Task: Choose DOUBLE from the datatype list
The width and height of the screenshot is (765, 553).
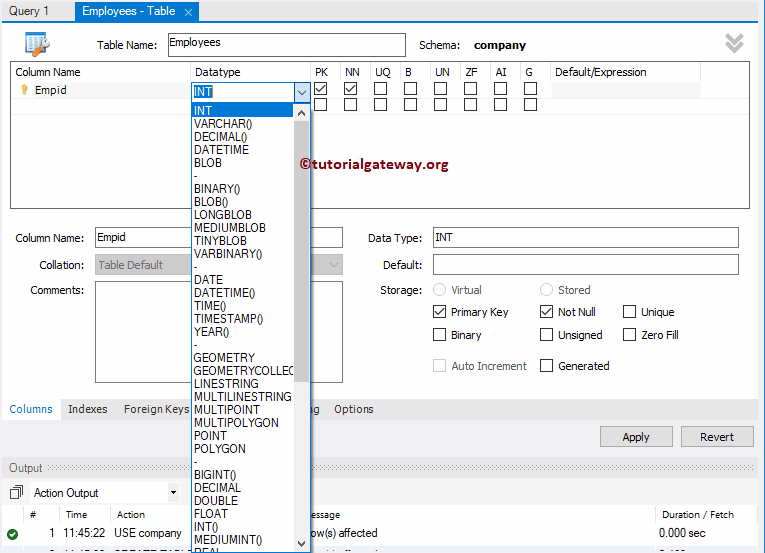Action: (x=216, y=501)
